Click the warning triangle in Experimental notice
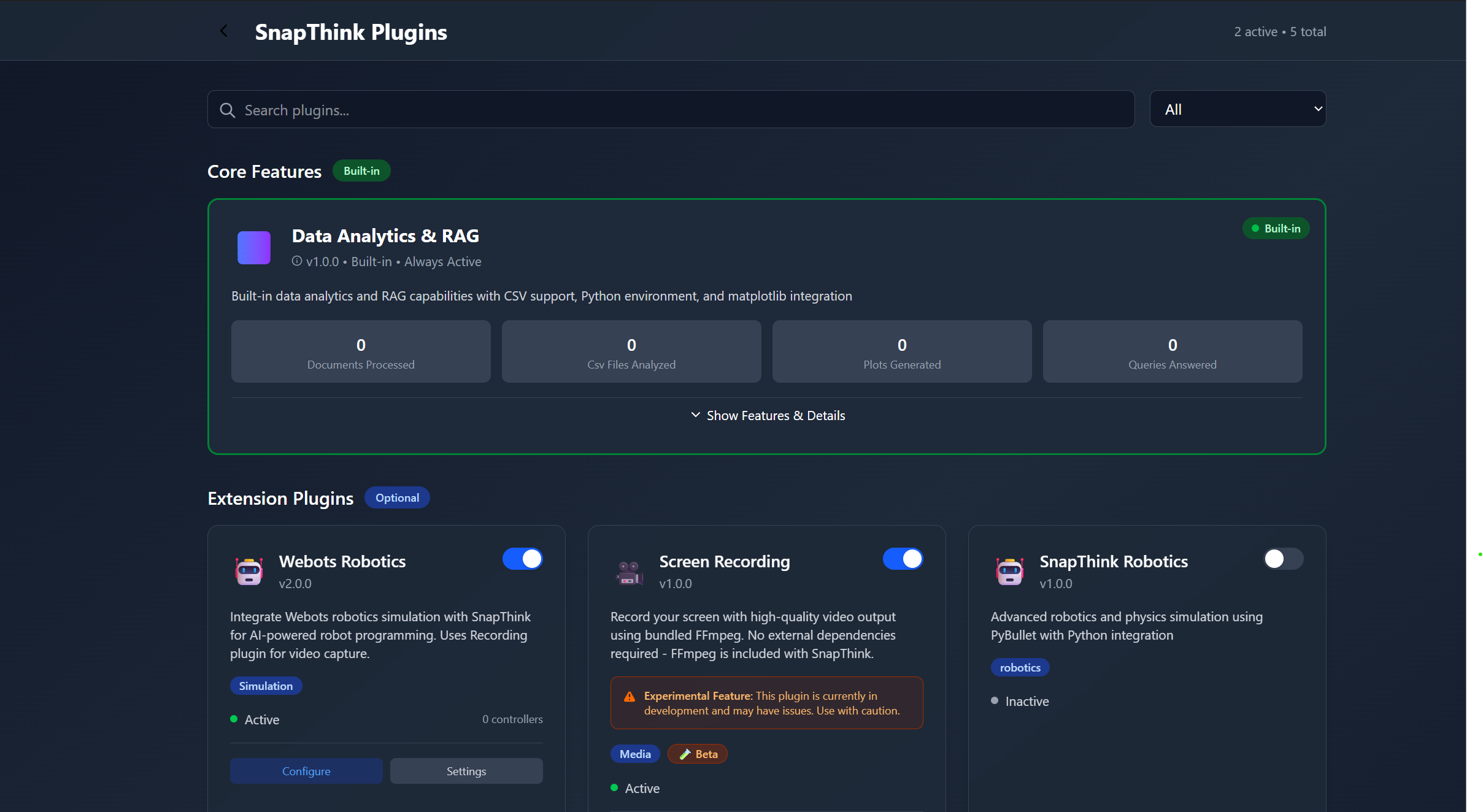1483x812 pixels. [x=630, y=697]
